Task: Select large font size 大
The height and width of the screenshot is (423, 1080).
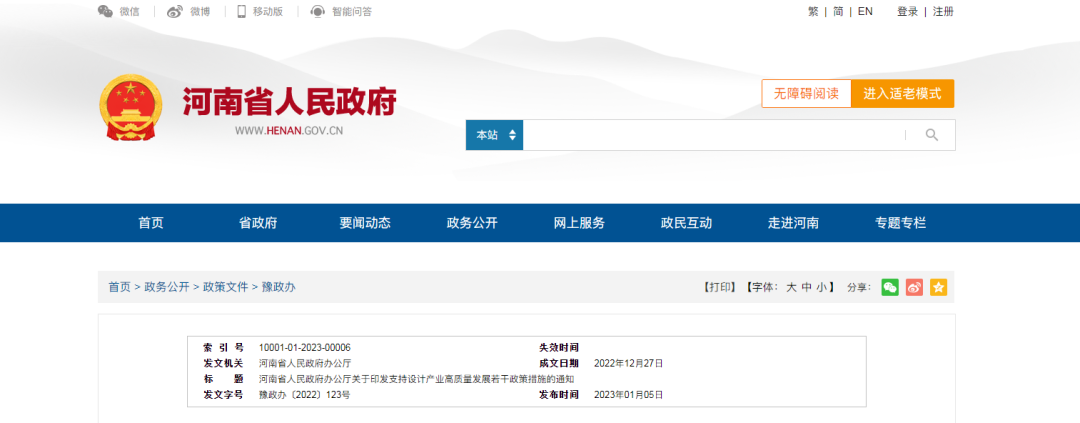Action: 791,287
